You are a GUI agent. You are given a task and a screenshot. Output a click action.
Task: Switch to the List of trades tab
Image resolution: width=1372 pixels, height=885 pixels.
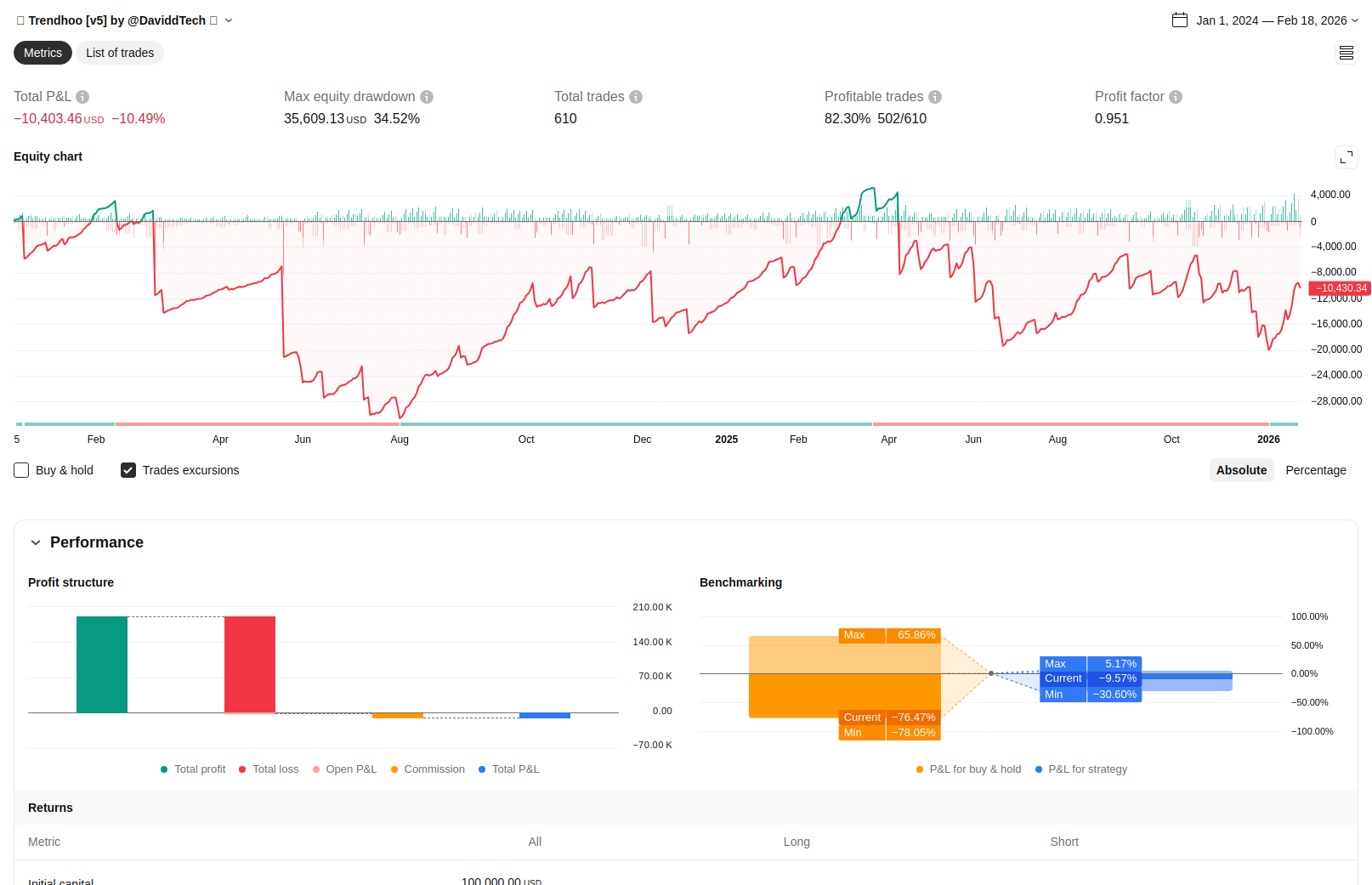(x=120, y=53)
